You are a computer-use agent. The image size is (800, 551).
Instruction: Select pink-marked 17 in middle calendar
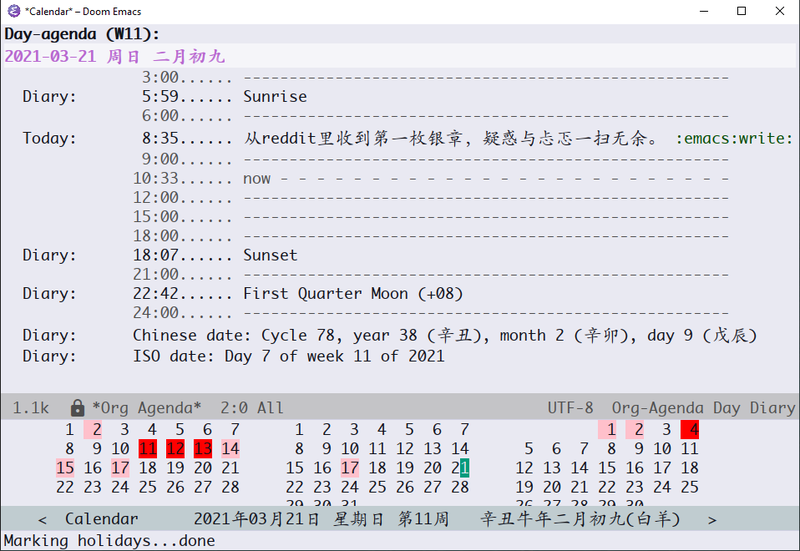point(349,468)
